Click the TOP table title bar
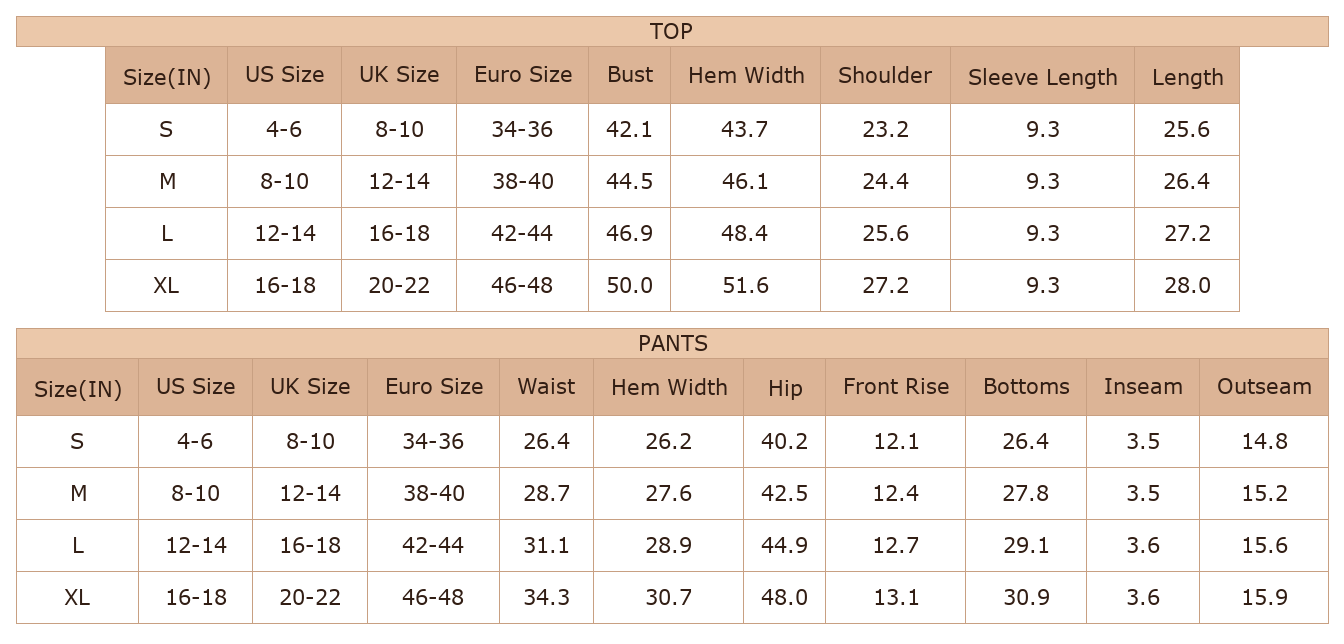This screenshot has height=644, width=1344. 672,31
